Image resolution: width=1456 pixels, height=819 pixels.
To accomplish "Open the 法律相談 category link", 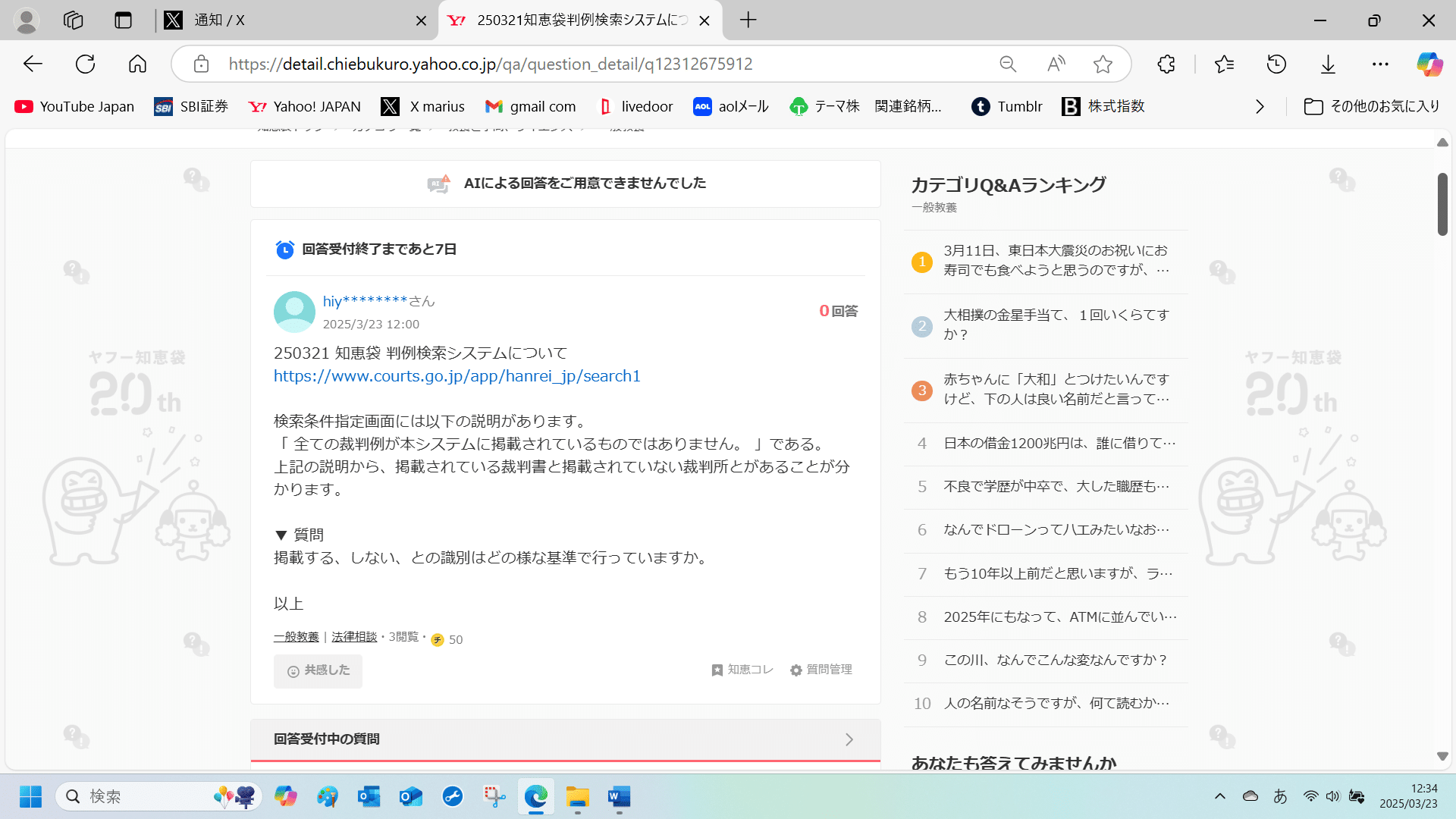I will pyautogui.click(x=353, y=636).
